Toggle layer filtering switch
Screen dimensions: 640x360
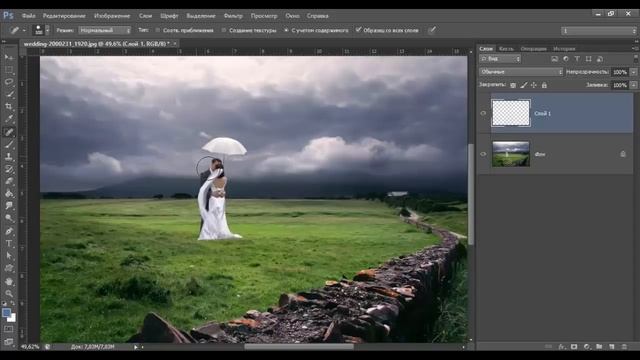(x=636, y=59)
